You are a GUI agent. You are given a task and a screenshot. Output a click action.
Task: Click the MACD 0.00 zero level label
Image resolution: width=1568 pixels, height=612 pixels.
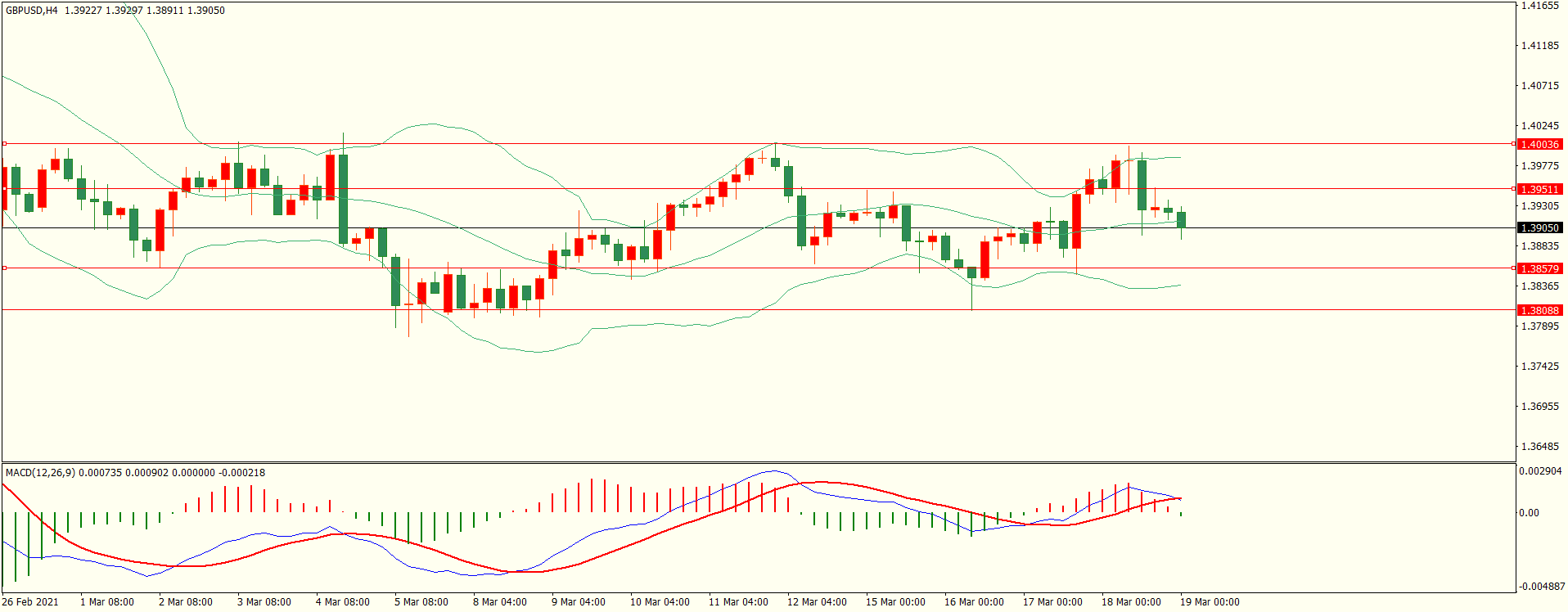[x=1529, y=513]
